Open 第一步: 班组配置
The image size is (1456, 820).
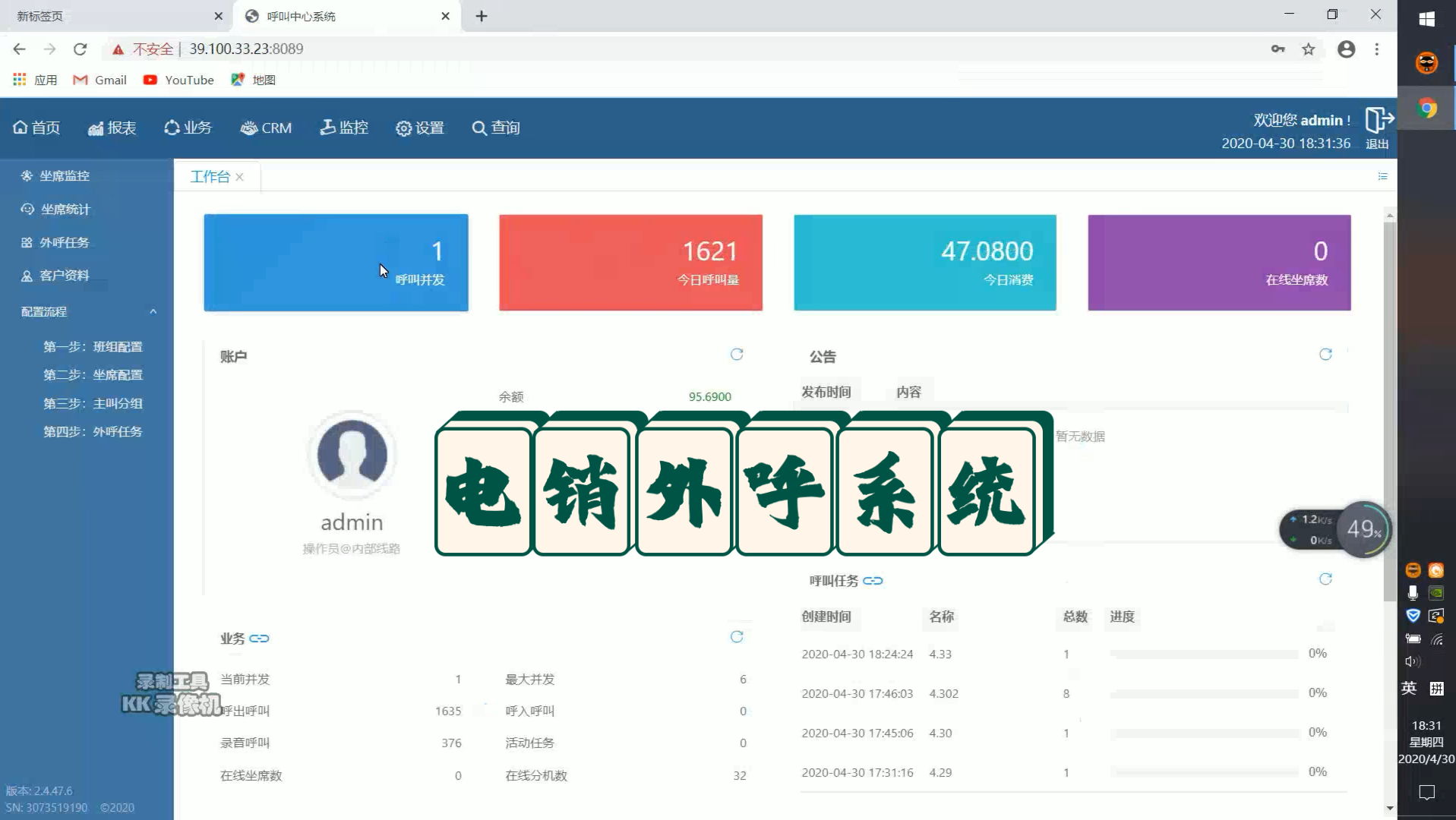[x=93, y=346]
